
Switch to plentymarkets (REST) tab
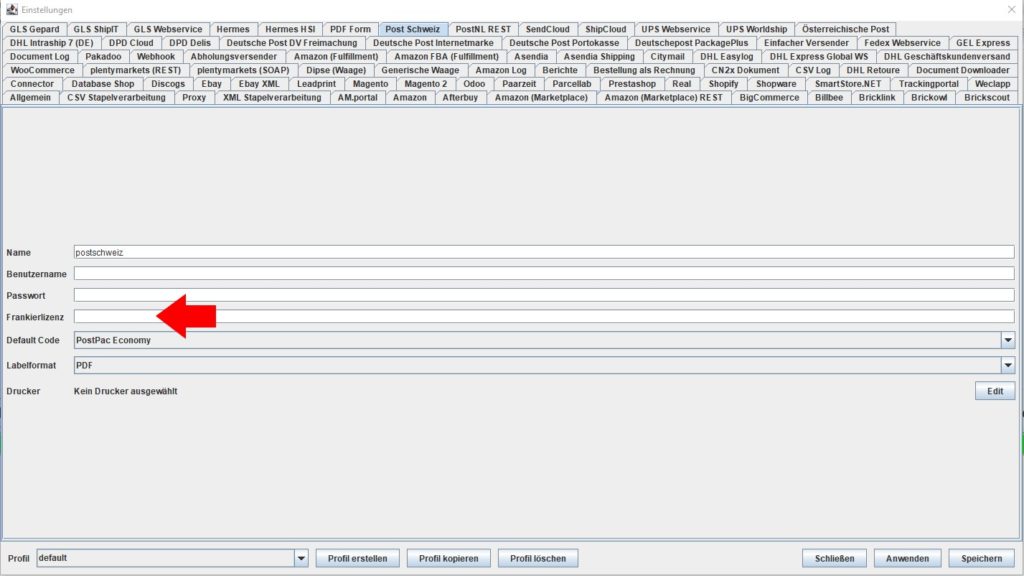click(x=135, y=71)
